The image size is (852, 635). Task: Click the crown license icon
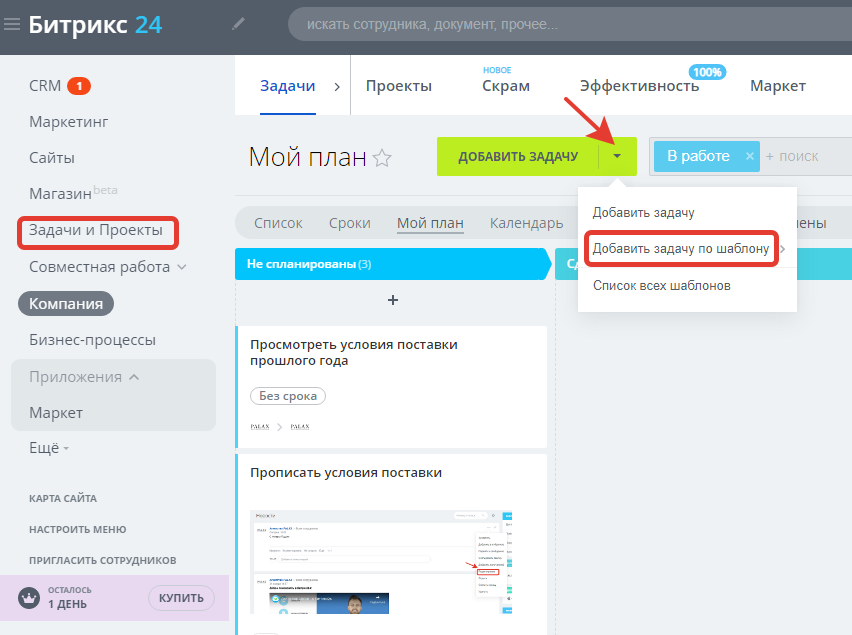[x=28, y=598]
